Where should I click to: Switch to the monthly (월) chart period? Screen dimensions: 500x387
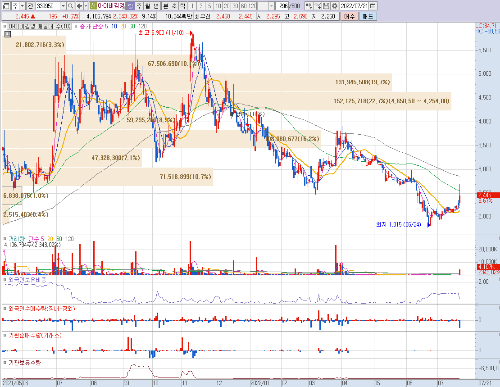pos(147,6)
